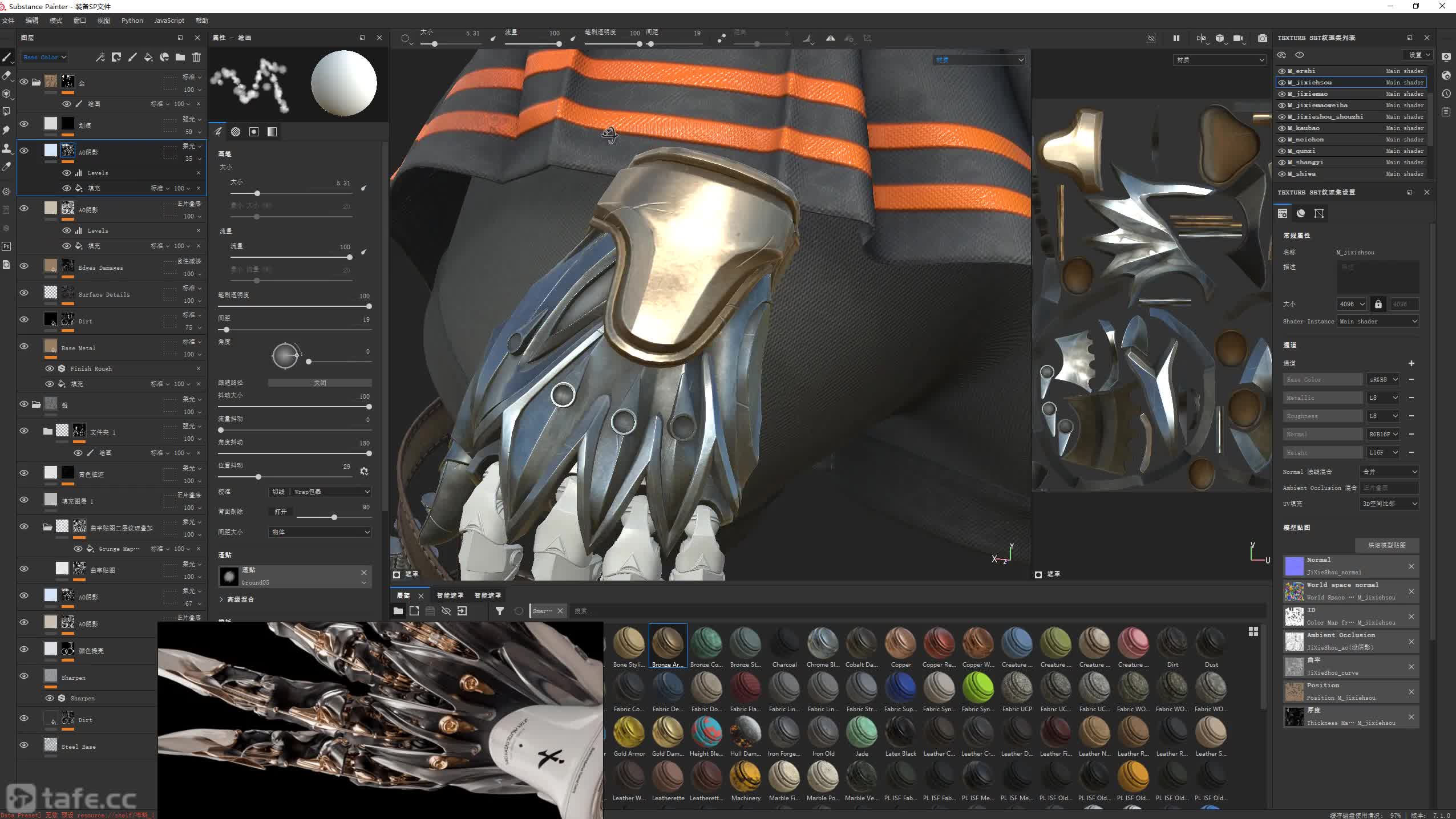Adjust the 位置抖动 slider
The image size is (1456, 819).
click(x=285, y=477)
